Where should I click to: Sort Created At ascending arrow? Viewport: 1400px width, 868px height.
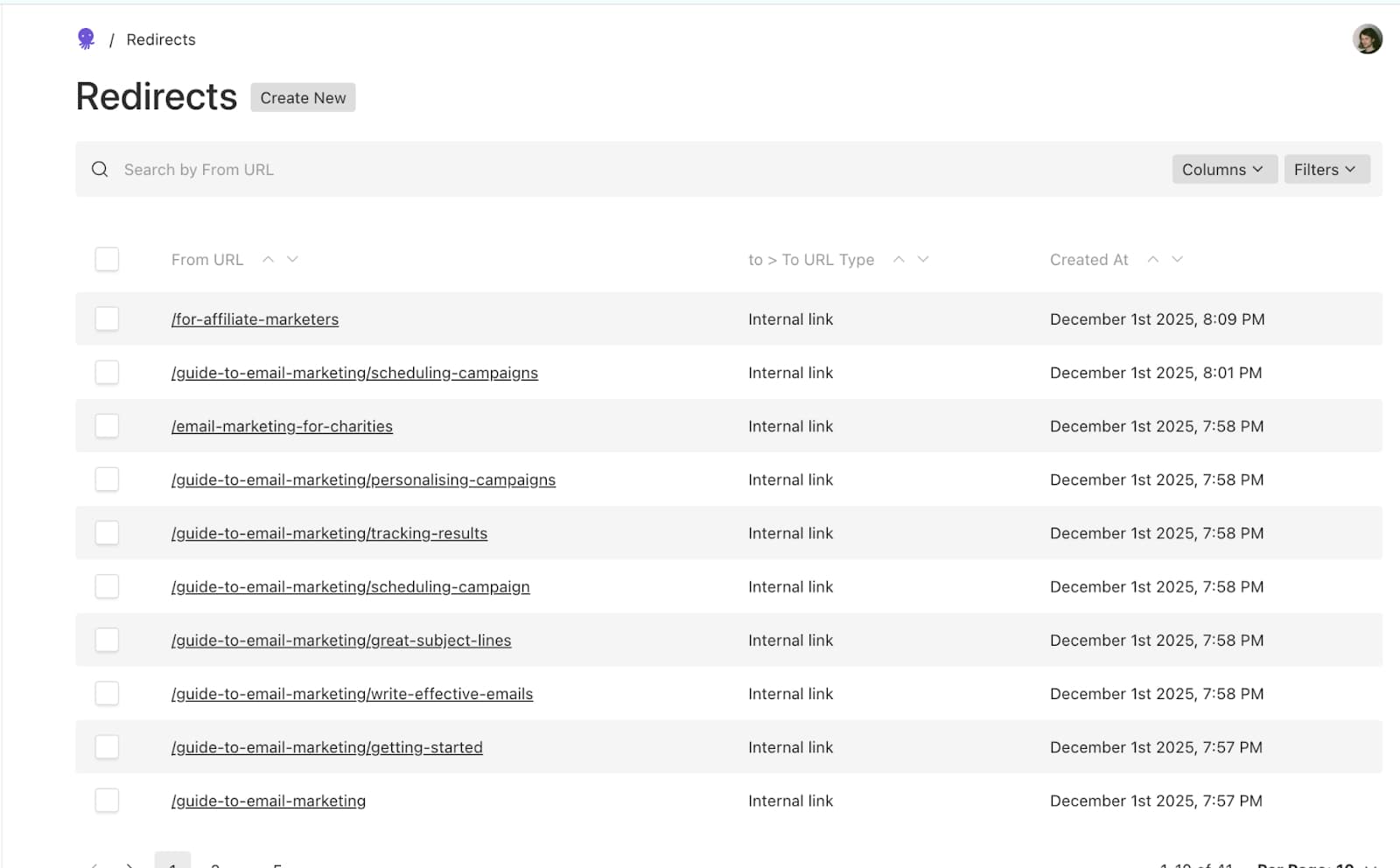point(1153,259)
